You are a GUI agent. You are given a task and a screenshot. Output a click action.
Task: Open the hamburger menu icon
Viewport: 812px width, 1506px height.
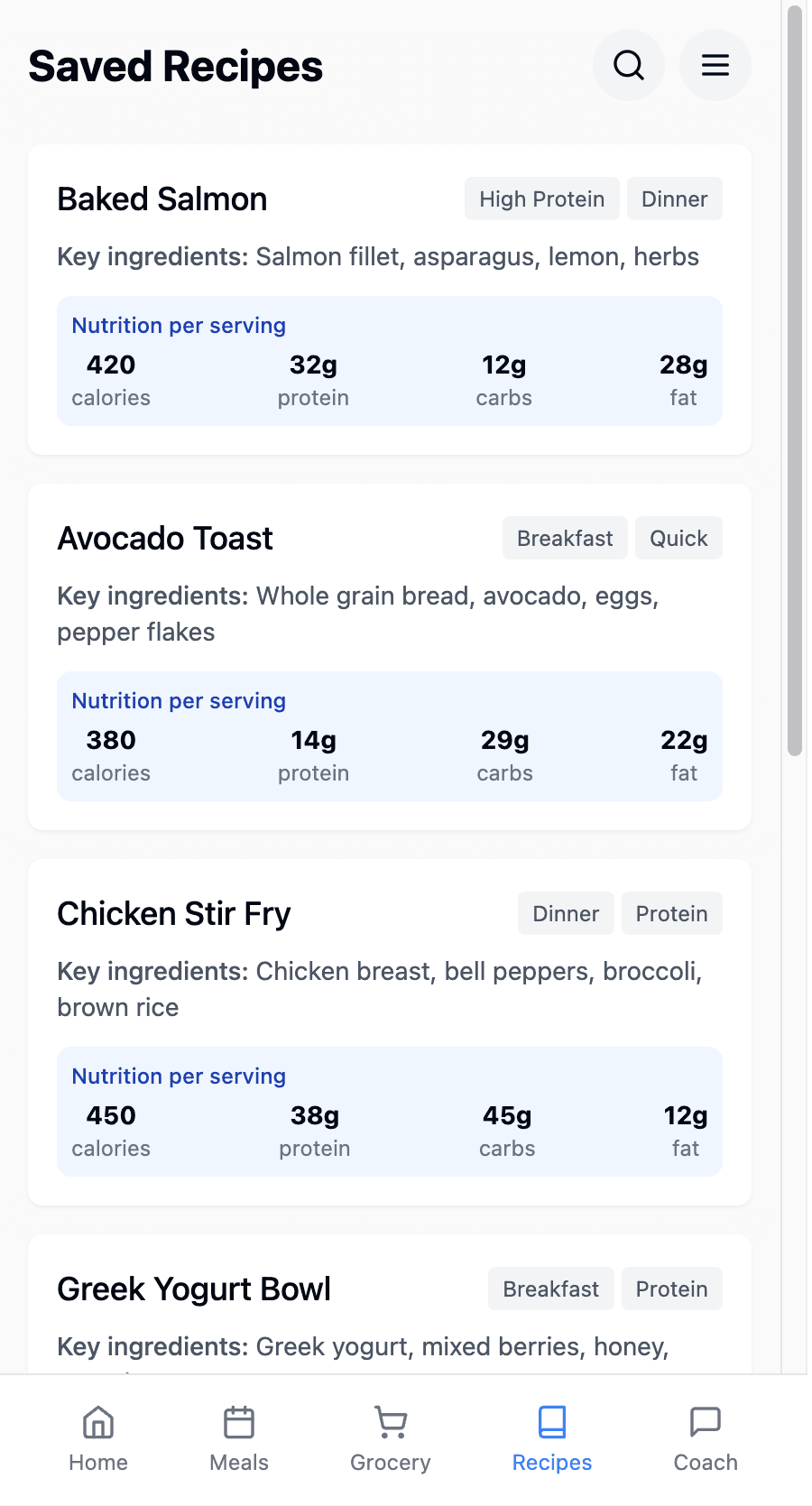tap(715, 65)
